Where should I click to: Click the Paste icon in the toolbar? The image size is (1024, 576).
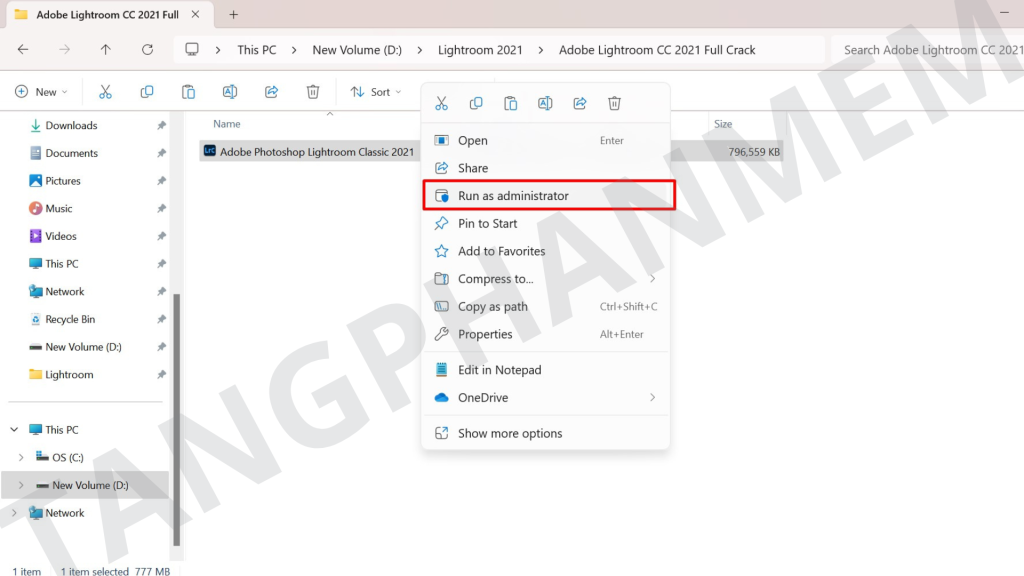[x=188, y=92]
